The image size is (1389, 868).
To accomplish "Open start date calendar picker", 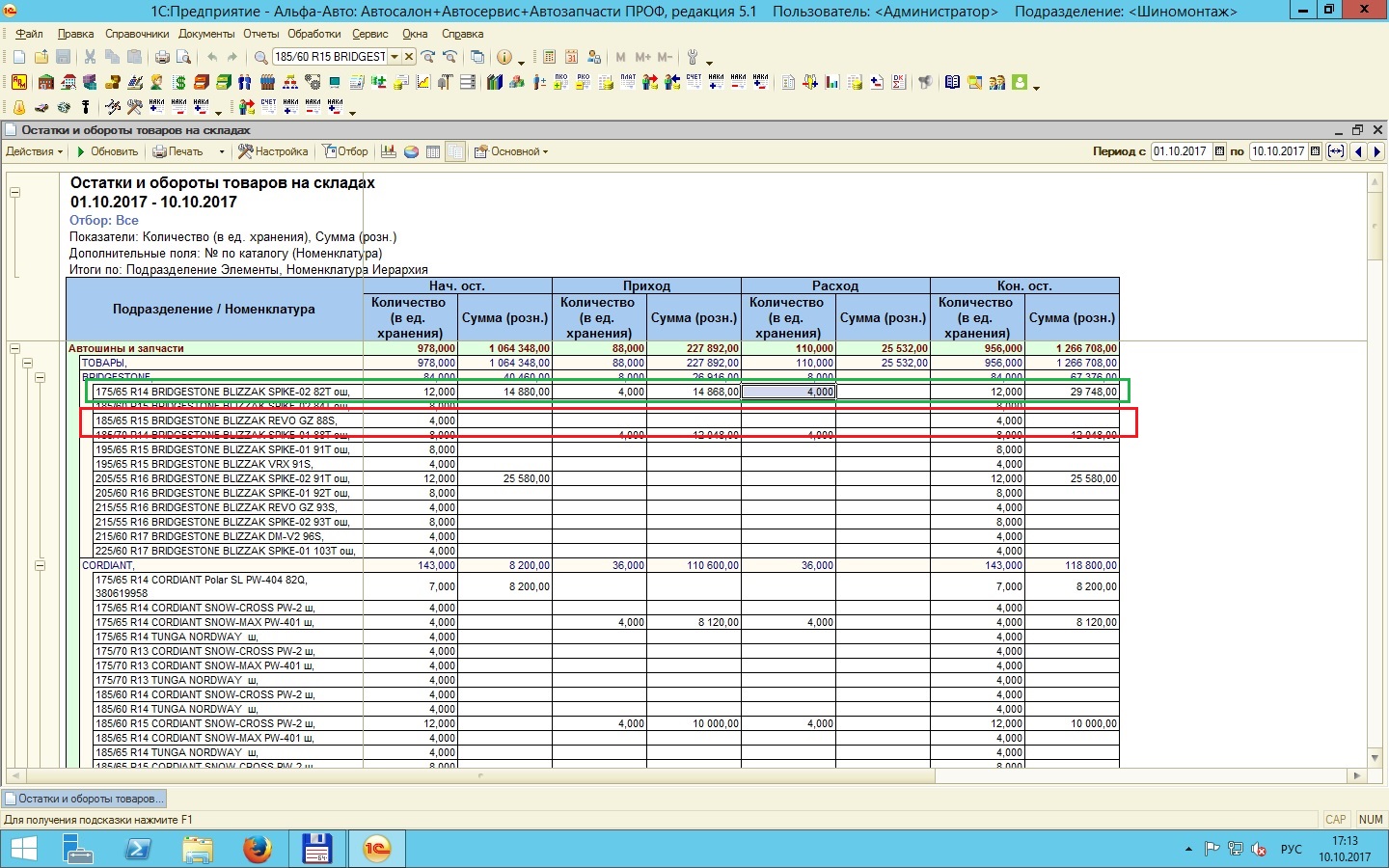I will [1219, 151].
